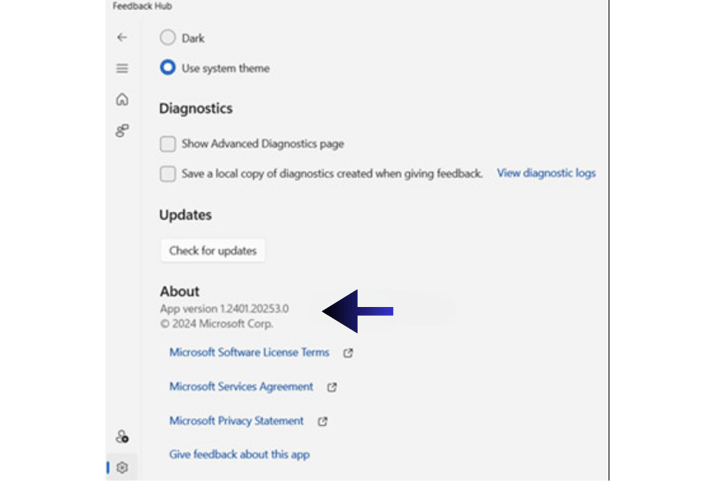Open Microsoft Privacy Statement link
Viewport: 726px width, 484px height.
tap(237, 421)
